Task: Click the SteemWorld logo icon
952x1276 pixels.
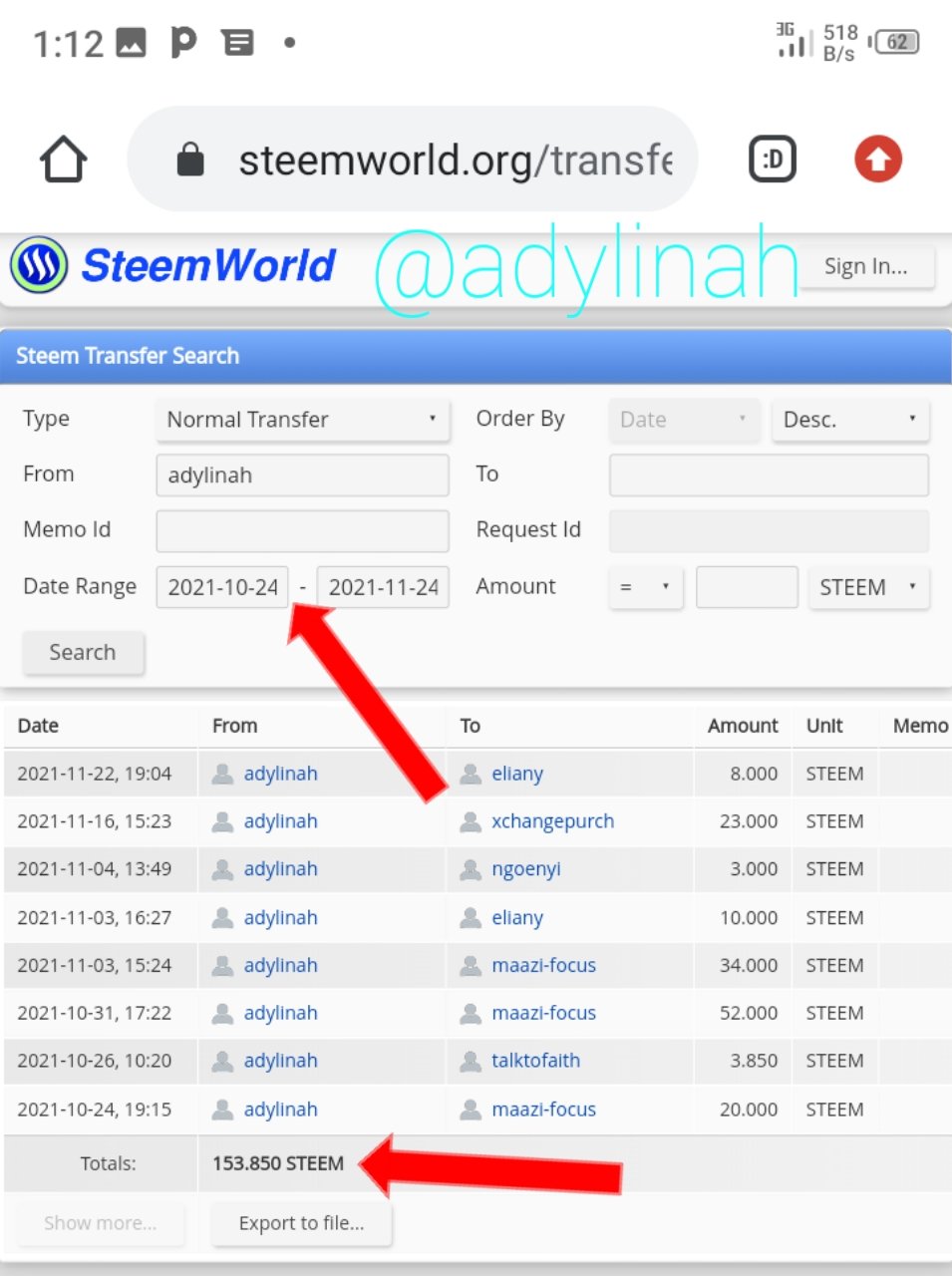Action: coord(39,266)
